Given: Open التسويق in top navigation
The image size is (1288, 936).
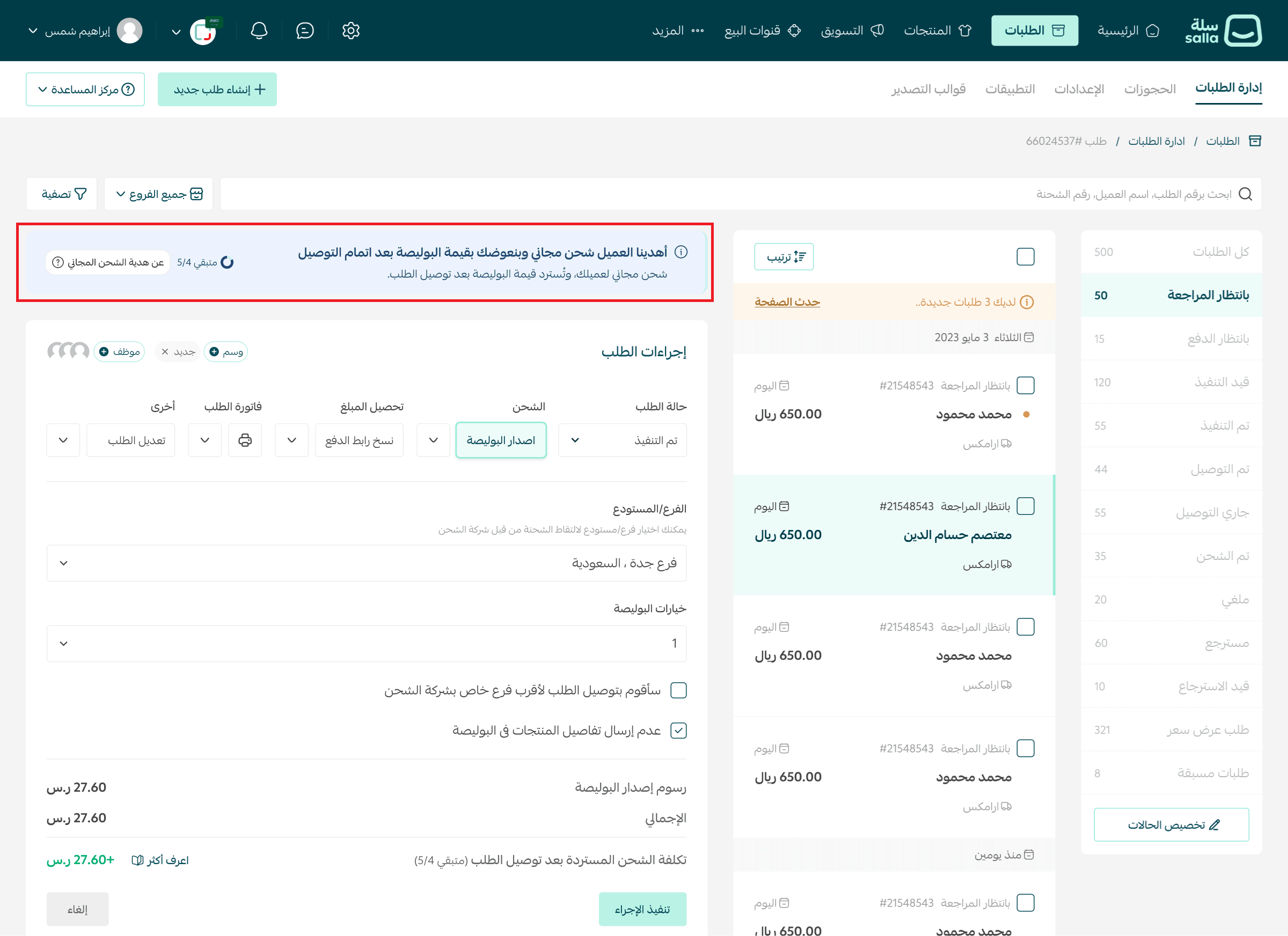Looking at the screenshot, I should [852, 31].
